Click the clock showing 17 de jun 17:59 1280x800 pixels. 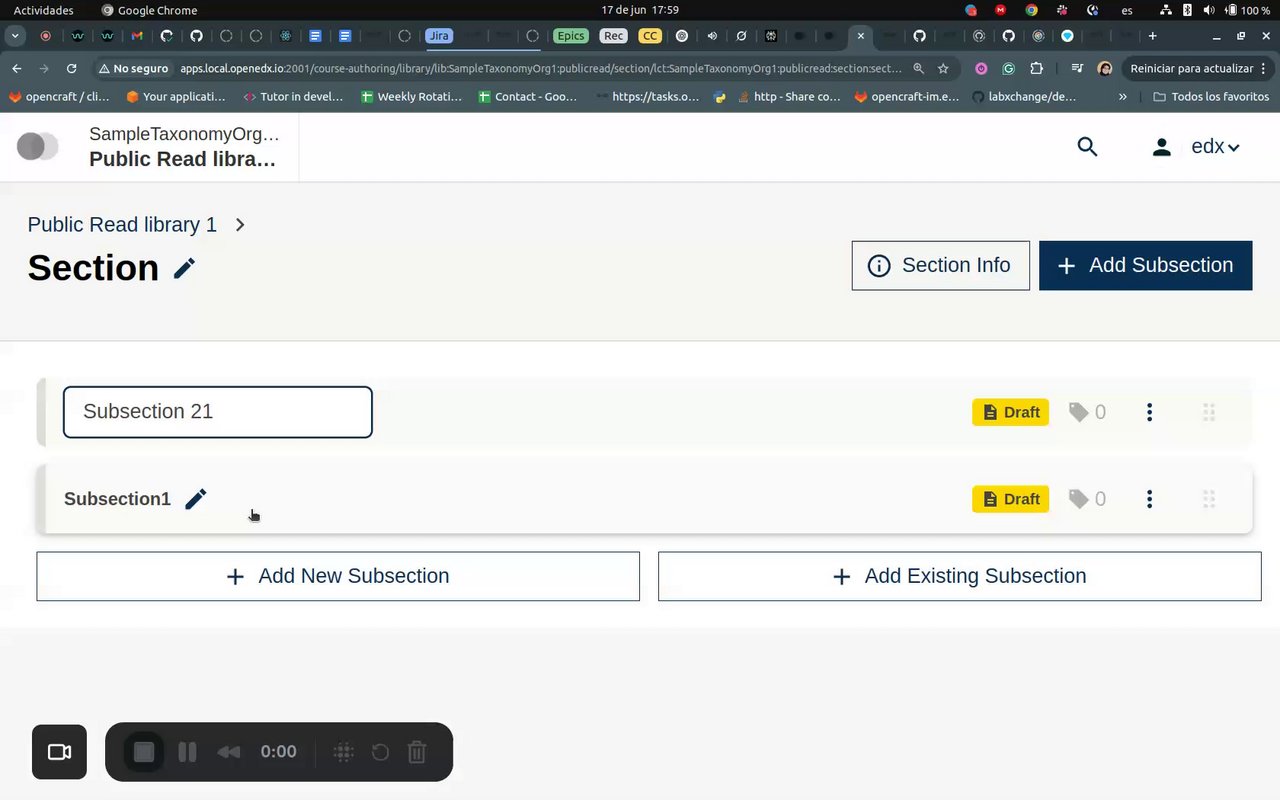click(x=640, y=10)
